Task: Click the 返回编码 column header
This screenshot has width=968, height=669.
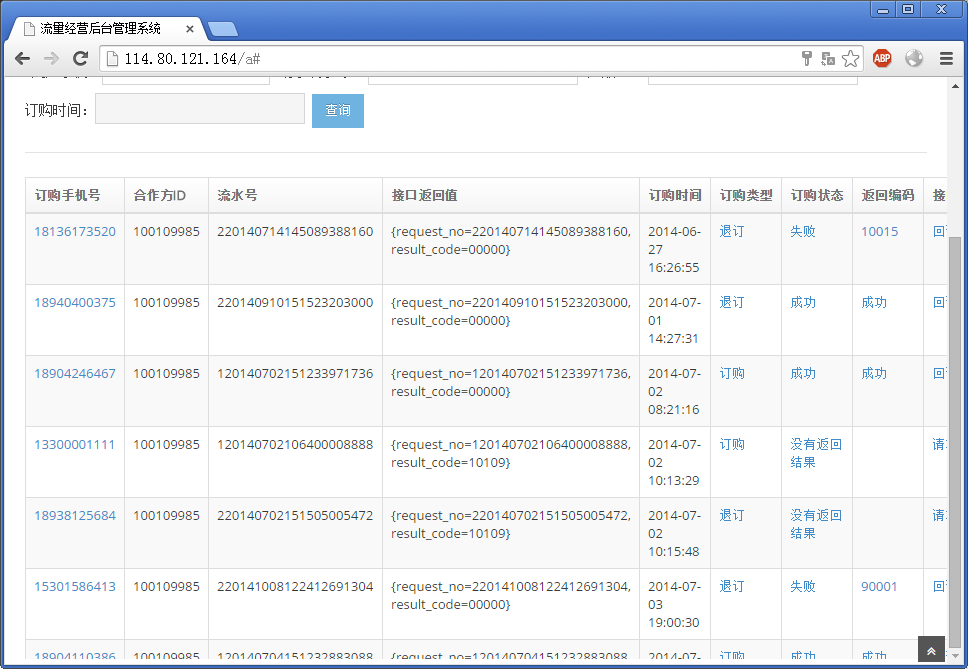Action: coord(888,196)
